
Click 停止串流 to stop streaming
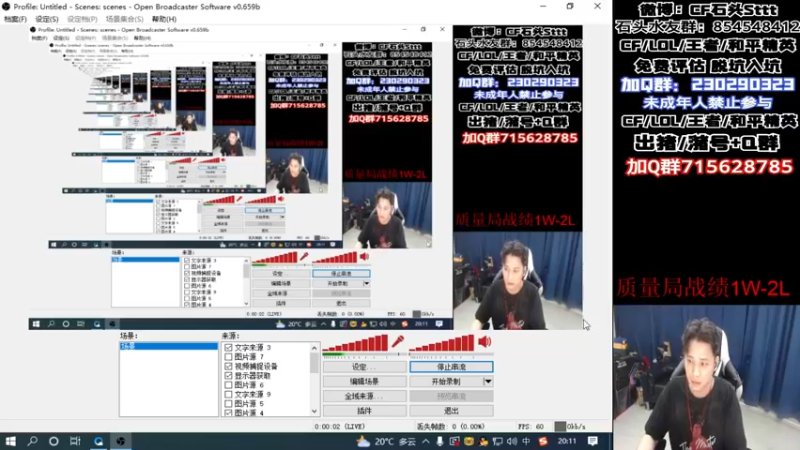[451, 367]
